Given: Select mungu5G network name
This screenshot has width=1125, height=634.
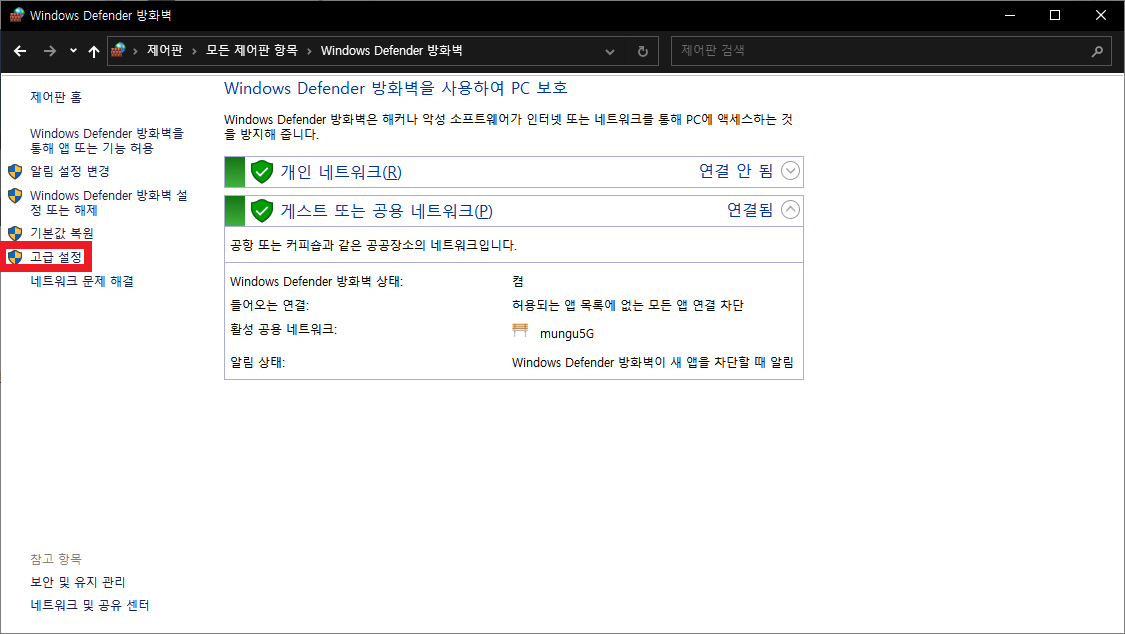Looking at the screenshot, I should click(567, 333).
